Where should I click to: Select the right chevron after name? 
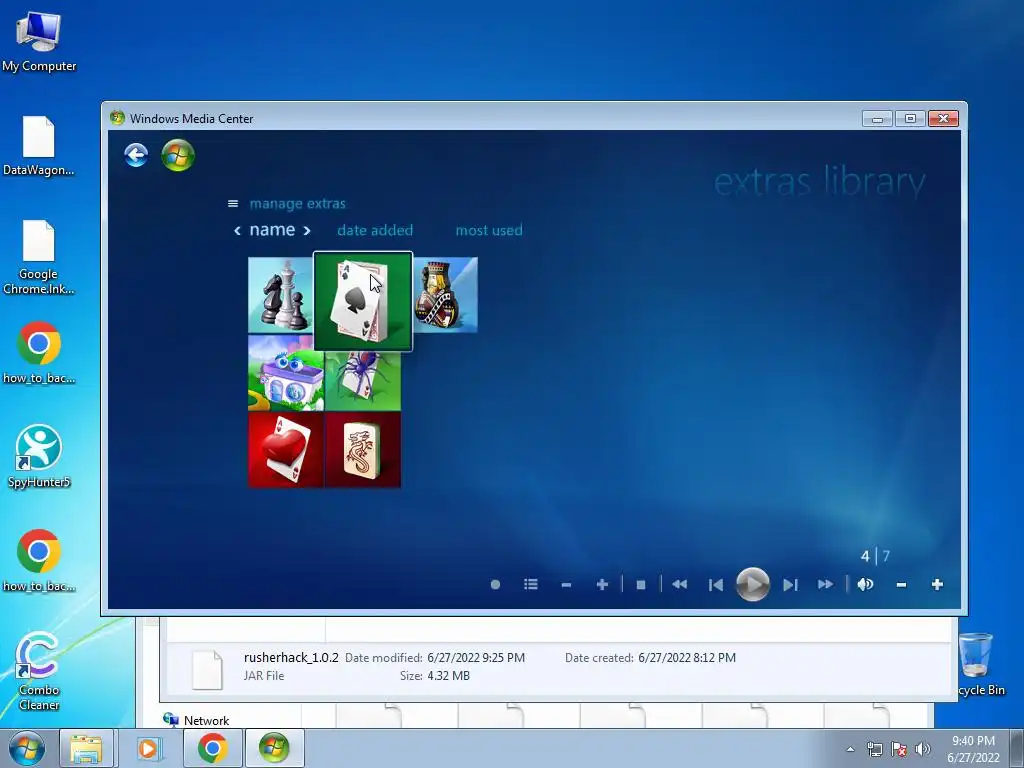pyautogui.click(x=306, y=231)
